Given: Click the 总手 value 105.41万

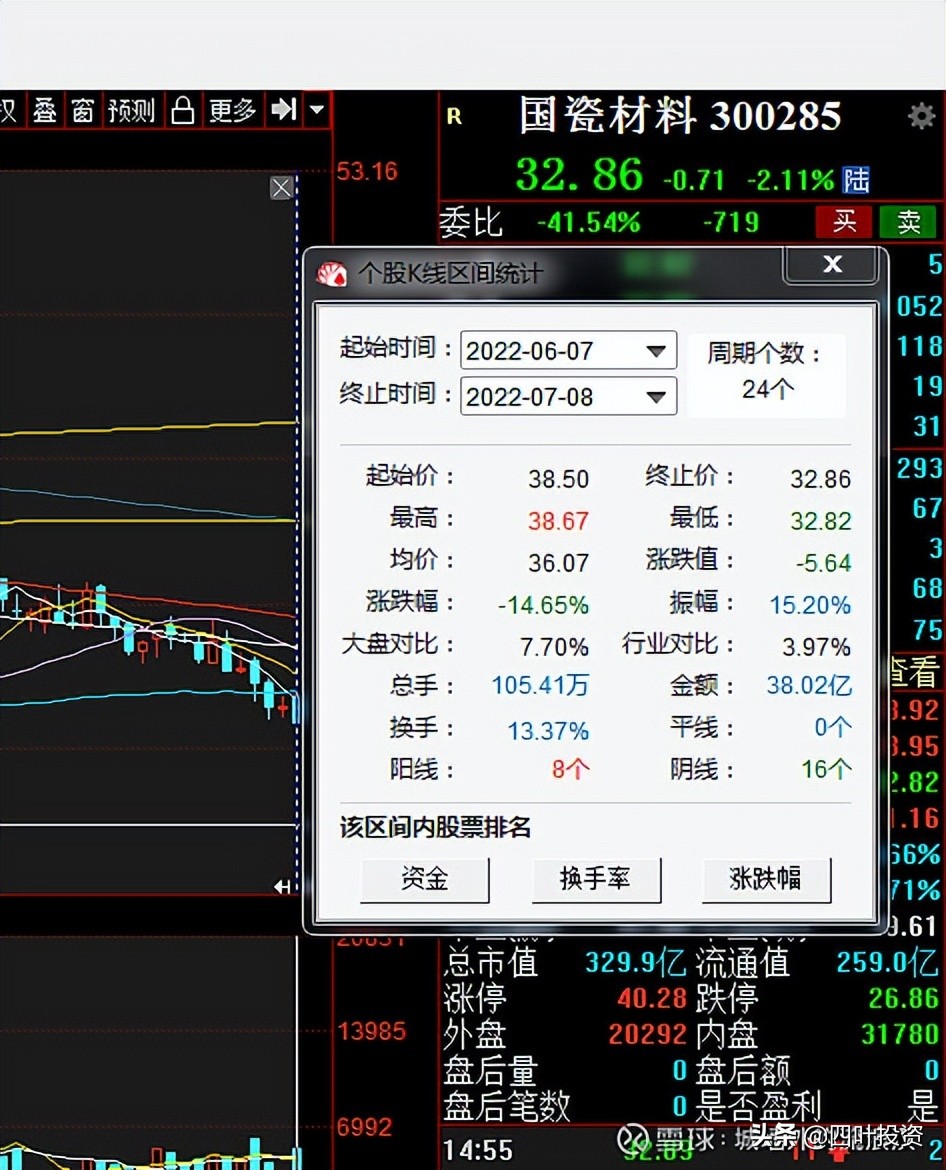Looking at the screenshot, I should (x=540, y=685).
